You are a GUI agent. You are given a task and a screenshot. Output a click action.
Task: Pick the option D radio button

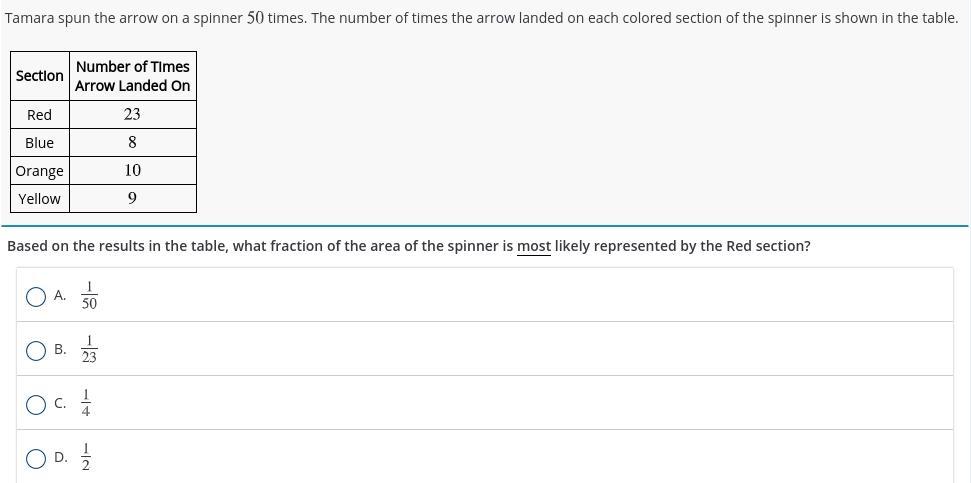[36, 458]
